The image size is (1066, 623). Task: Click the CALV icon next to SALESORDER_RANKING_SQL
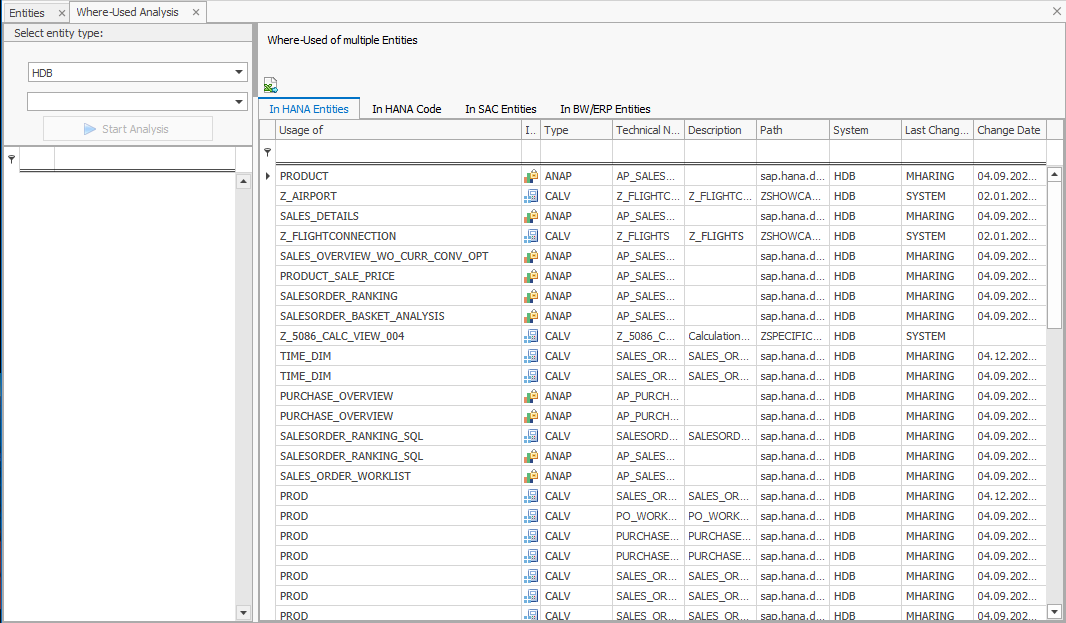530,436
